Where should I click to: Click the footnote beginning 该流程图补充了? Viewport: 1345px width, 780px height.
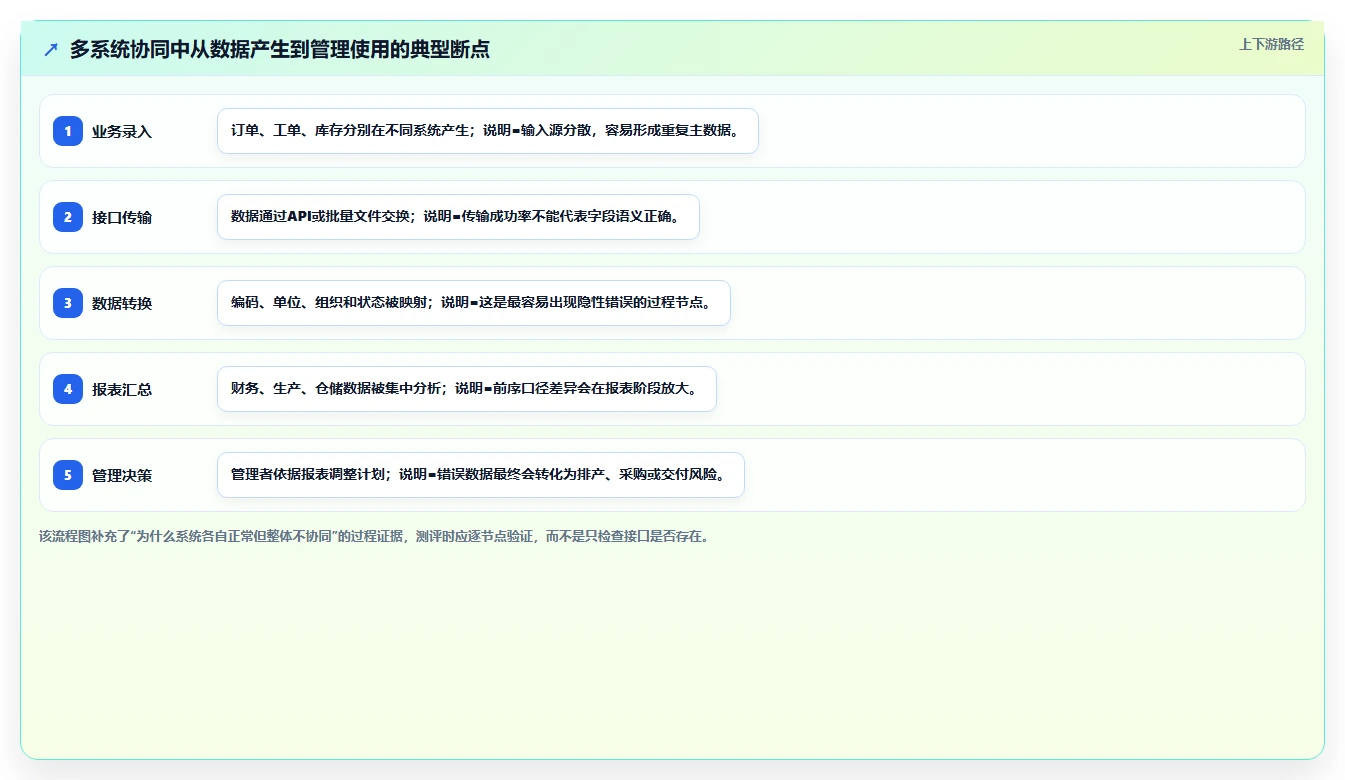375,536
